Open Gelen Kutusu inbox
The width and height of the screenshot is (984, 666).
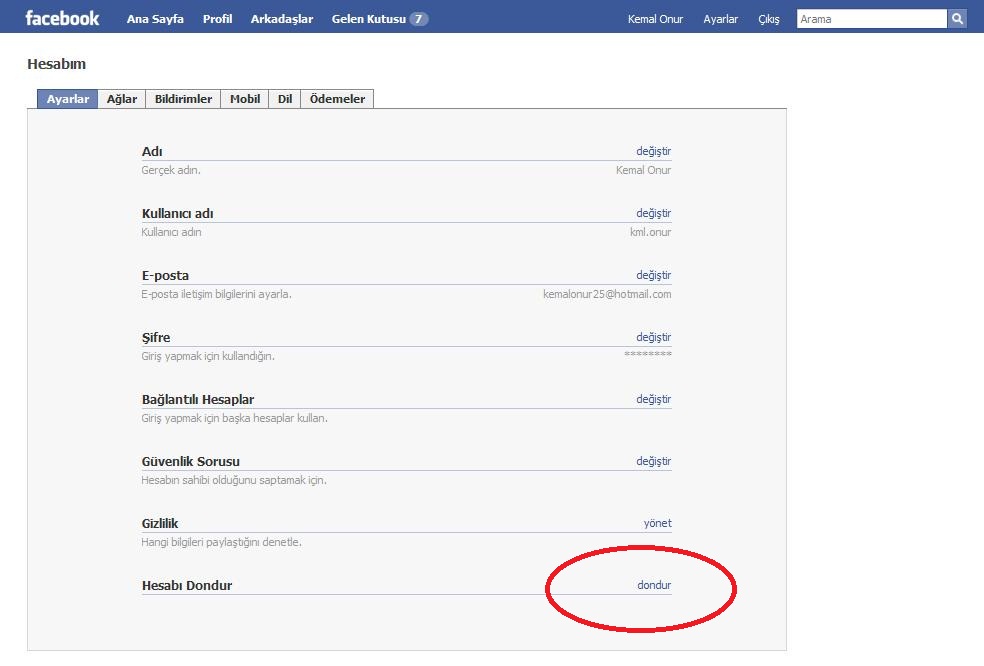(368, 19)
